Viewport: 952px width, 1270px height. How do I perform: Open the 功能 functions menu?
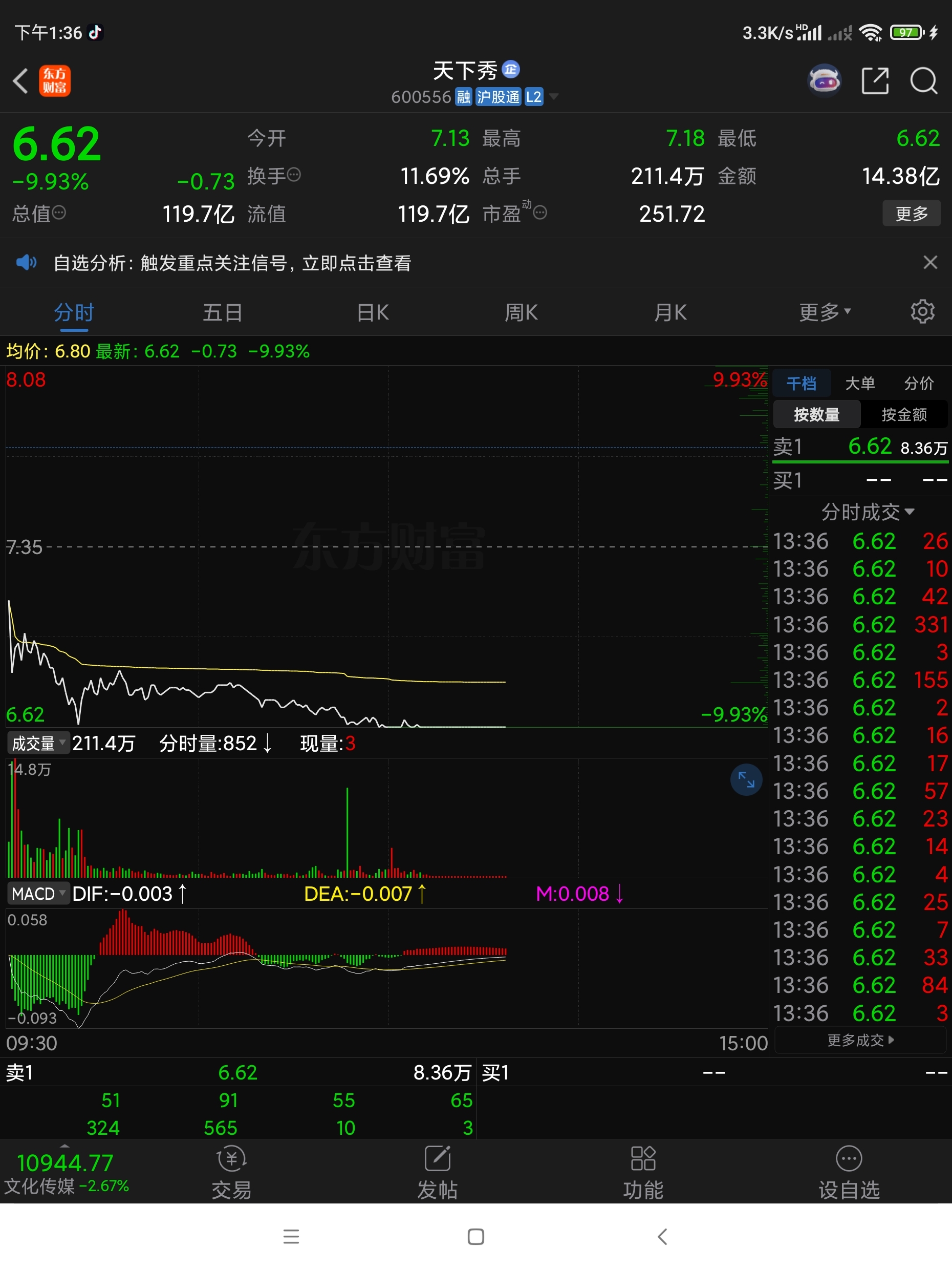coord(643,1172)
